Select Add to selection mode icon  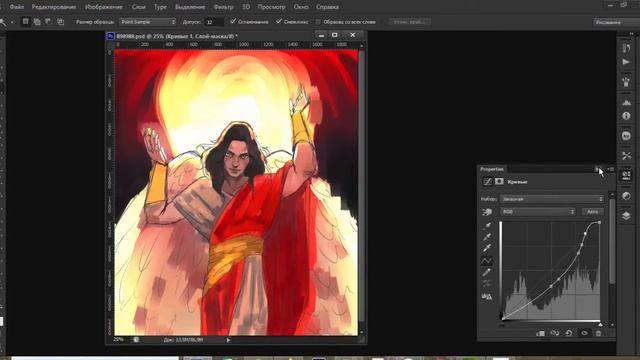coord(37,22)
